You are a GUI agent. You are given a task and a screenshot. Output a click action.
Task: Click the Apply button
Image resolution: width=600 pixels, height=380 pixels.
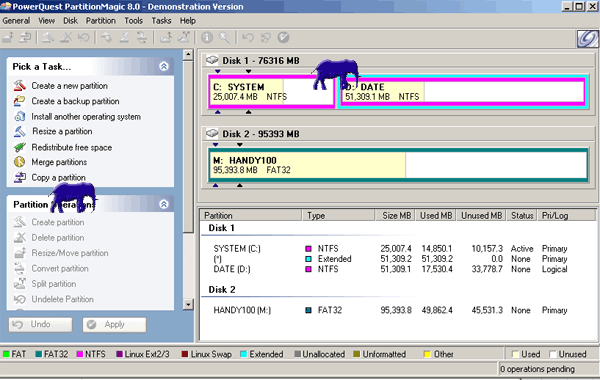click(114, 325)
